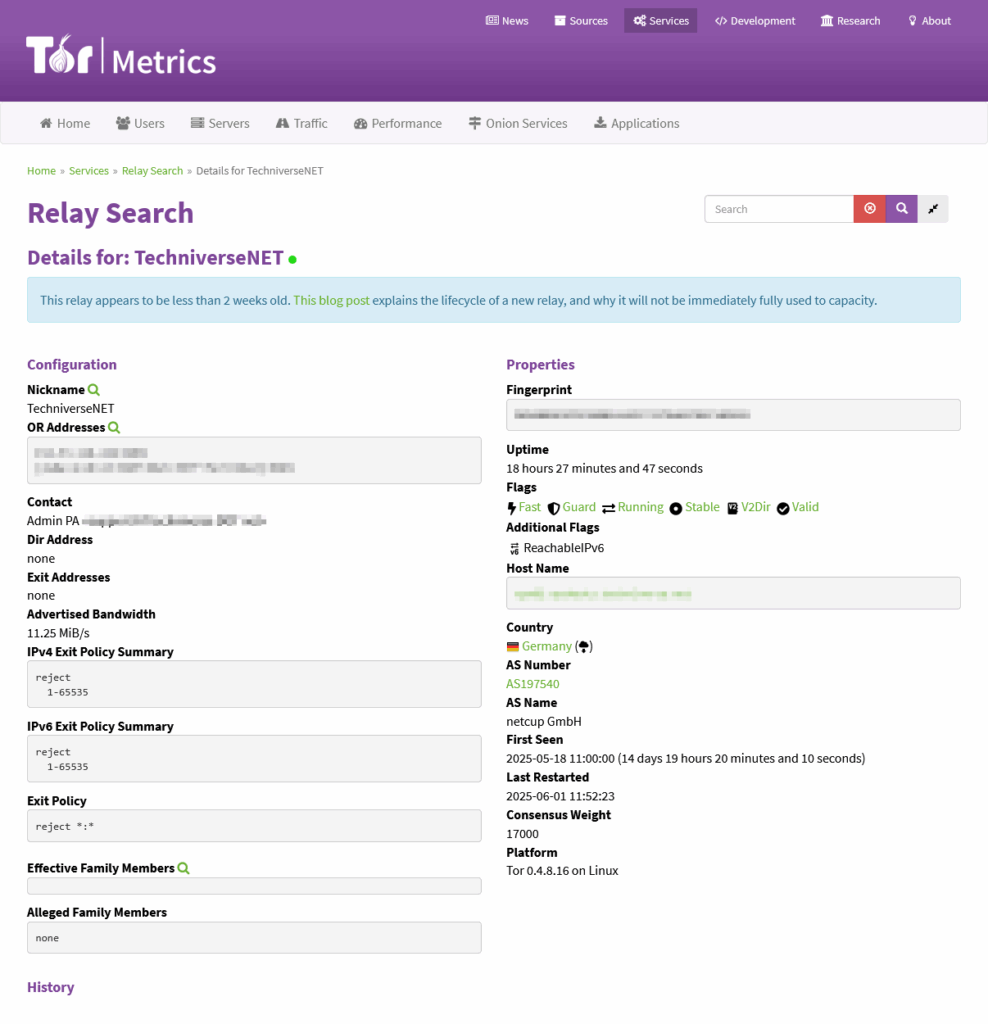Click the German flag icon
The width and height of the screenshot is (988, 1024).
(x=513, y=647)
